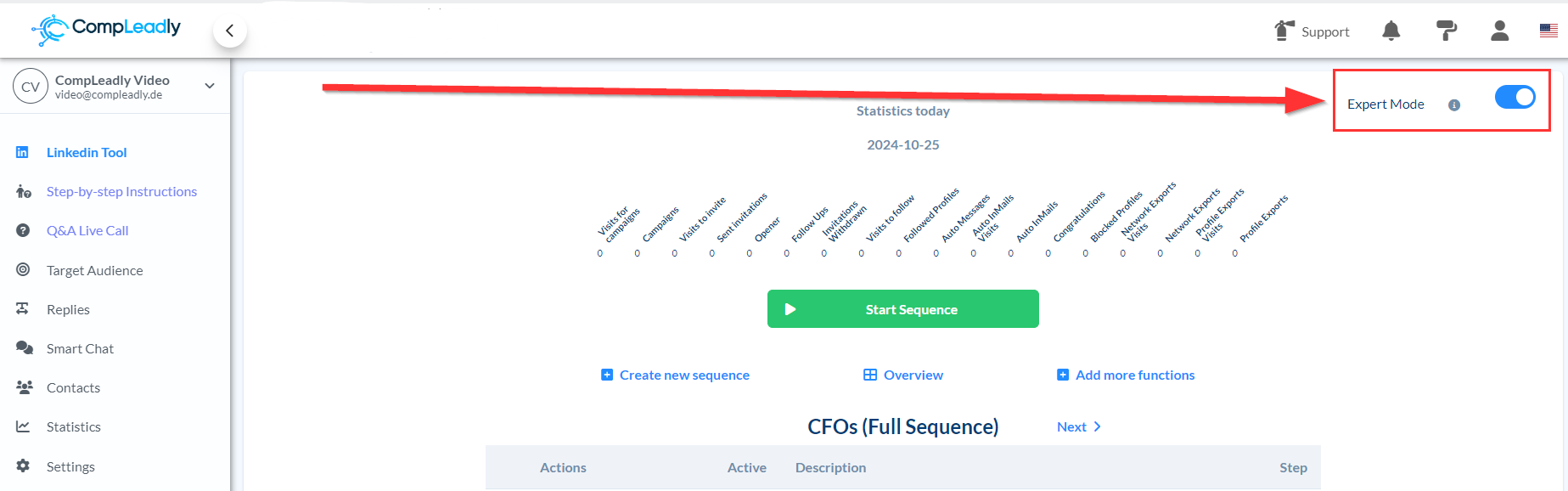Screen dimensions: 1568x491
Task: Click the Support fire extinguisher icon
Action: (1284, 31)
